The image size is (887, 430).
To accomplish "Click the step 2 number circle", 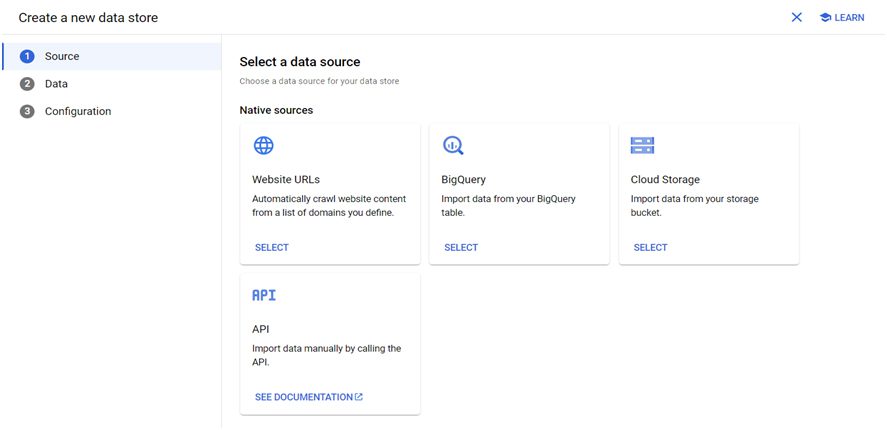I will (x=27, y=84).
